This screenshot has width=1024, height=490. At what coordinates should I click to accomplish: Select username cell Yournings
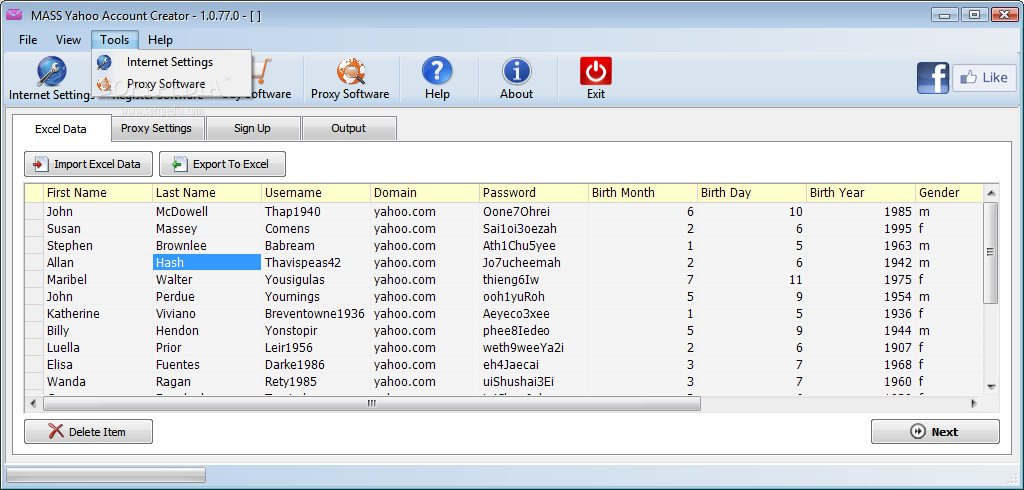(x=316, y=297)
